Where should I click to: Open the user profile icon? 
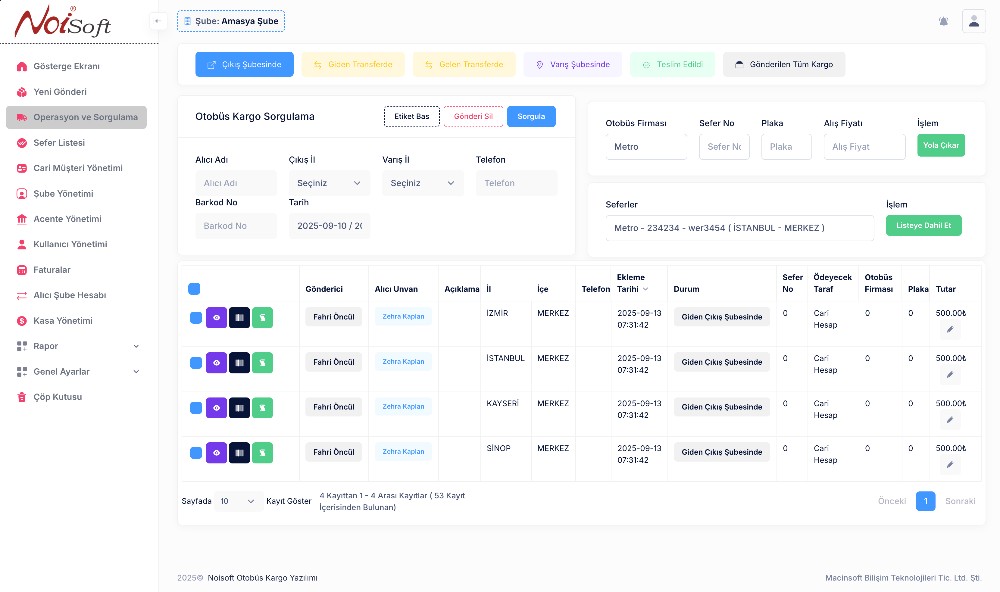973,21
